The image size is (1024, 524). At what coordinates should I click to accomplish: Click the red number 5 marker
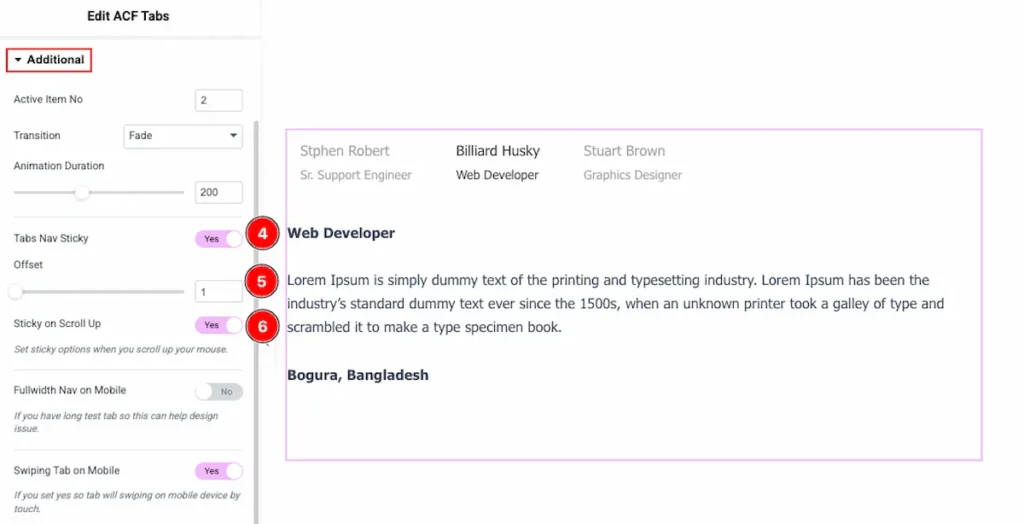tap(261, 282)
